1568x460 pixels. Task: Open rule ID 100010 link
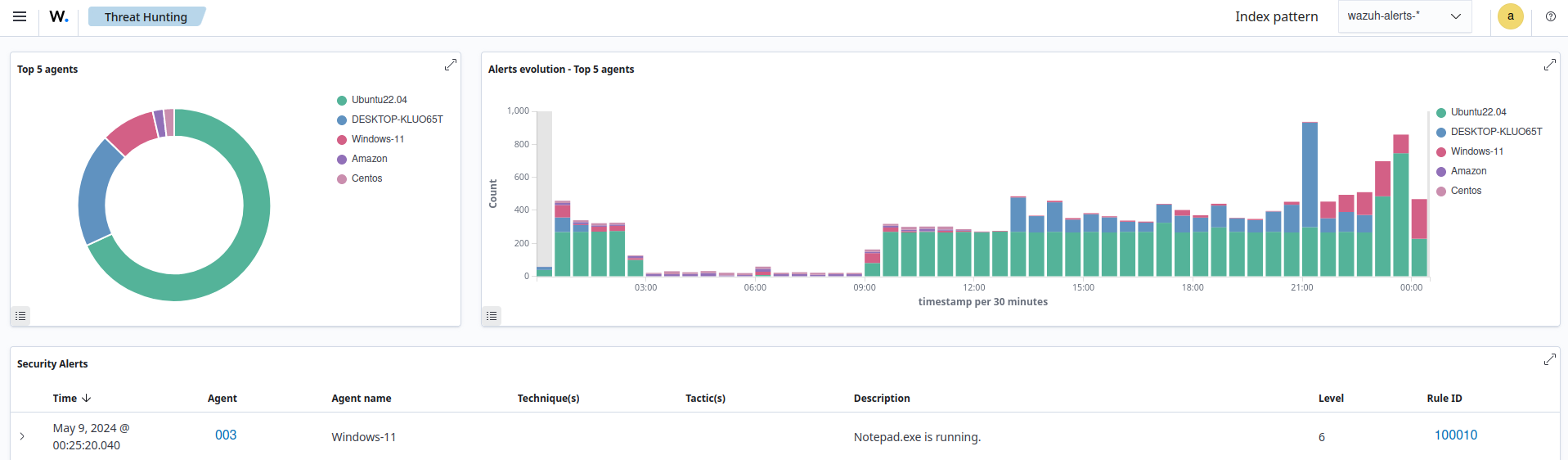click(1455, 435)
